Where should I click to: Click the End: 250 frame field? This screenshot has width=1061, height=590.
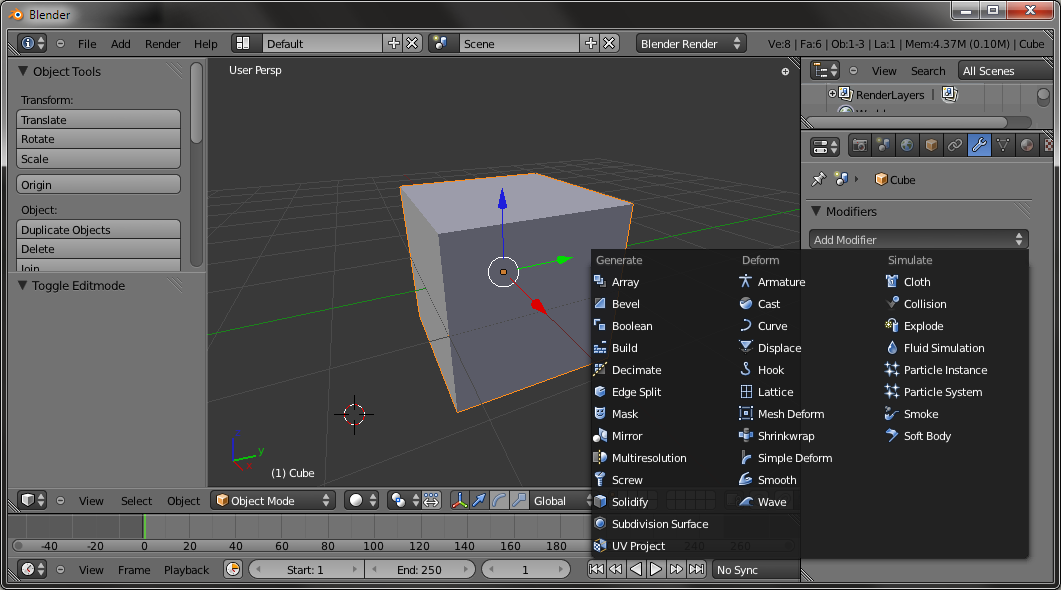pyautogui.click(x=418, y=570)
